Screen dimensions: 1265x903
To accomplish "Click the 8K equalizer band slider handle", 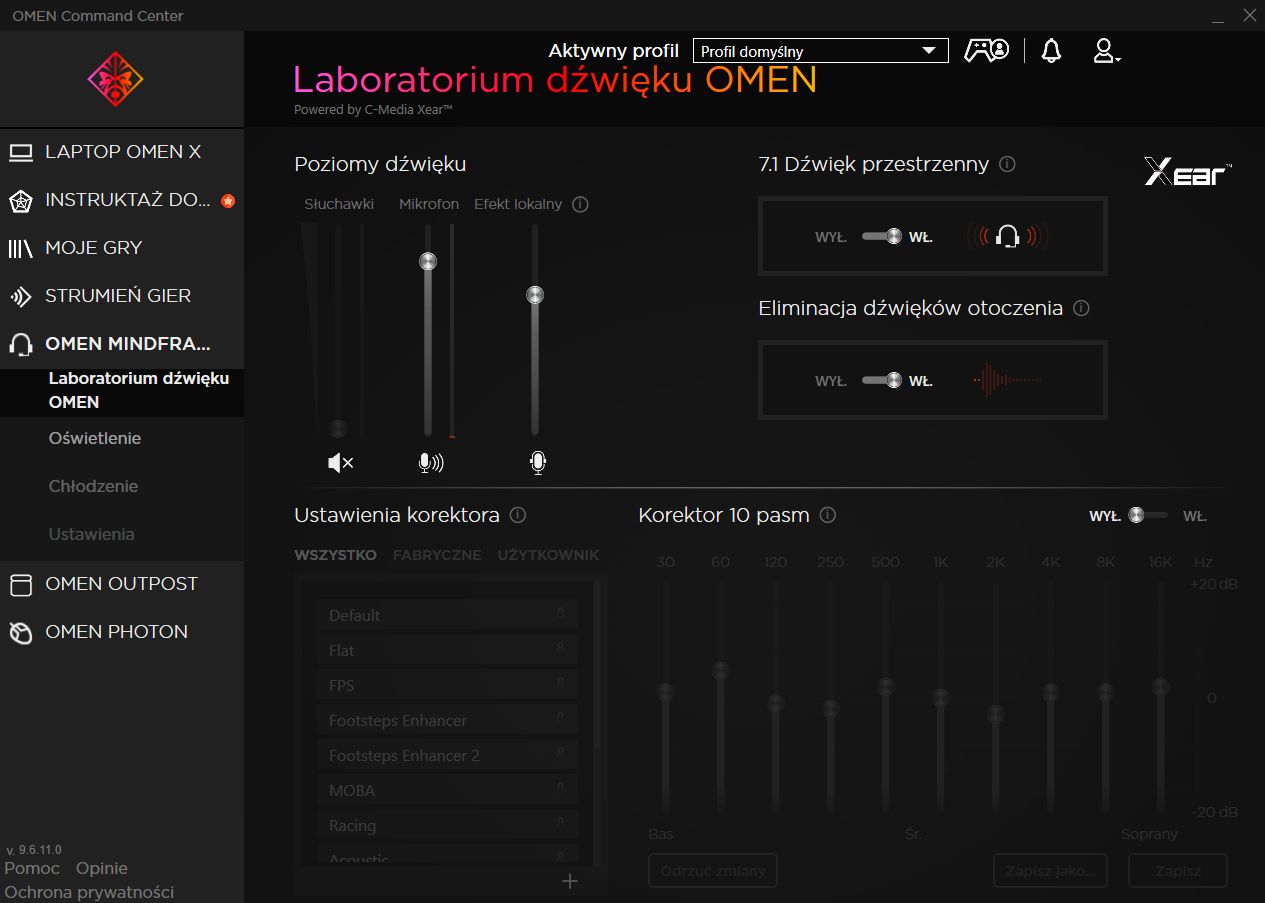I will pos(1105,692).
